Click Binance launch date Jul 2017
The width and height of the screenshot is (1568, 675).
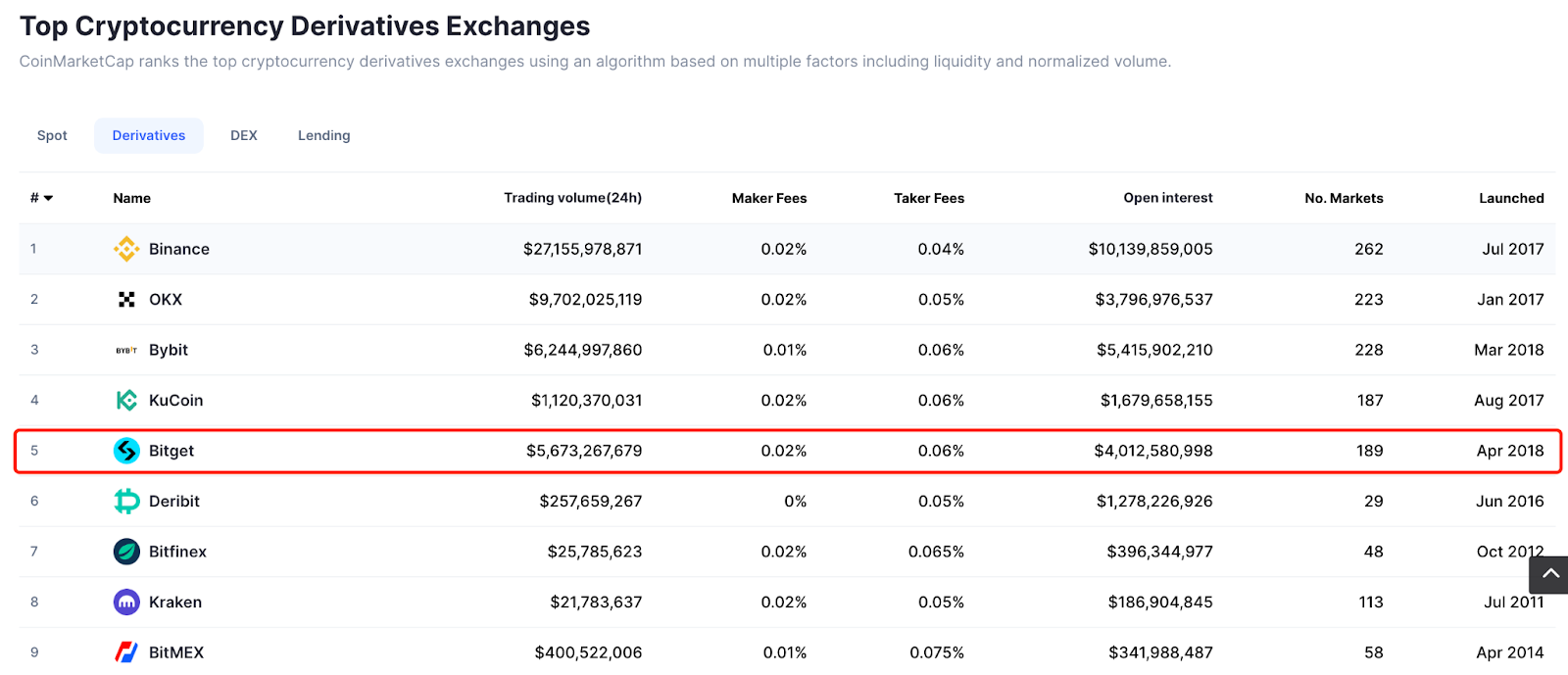tap(1513, 249)
